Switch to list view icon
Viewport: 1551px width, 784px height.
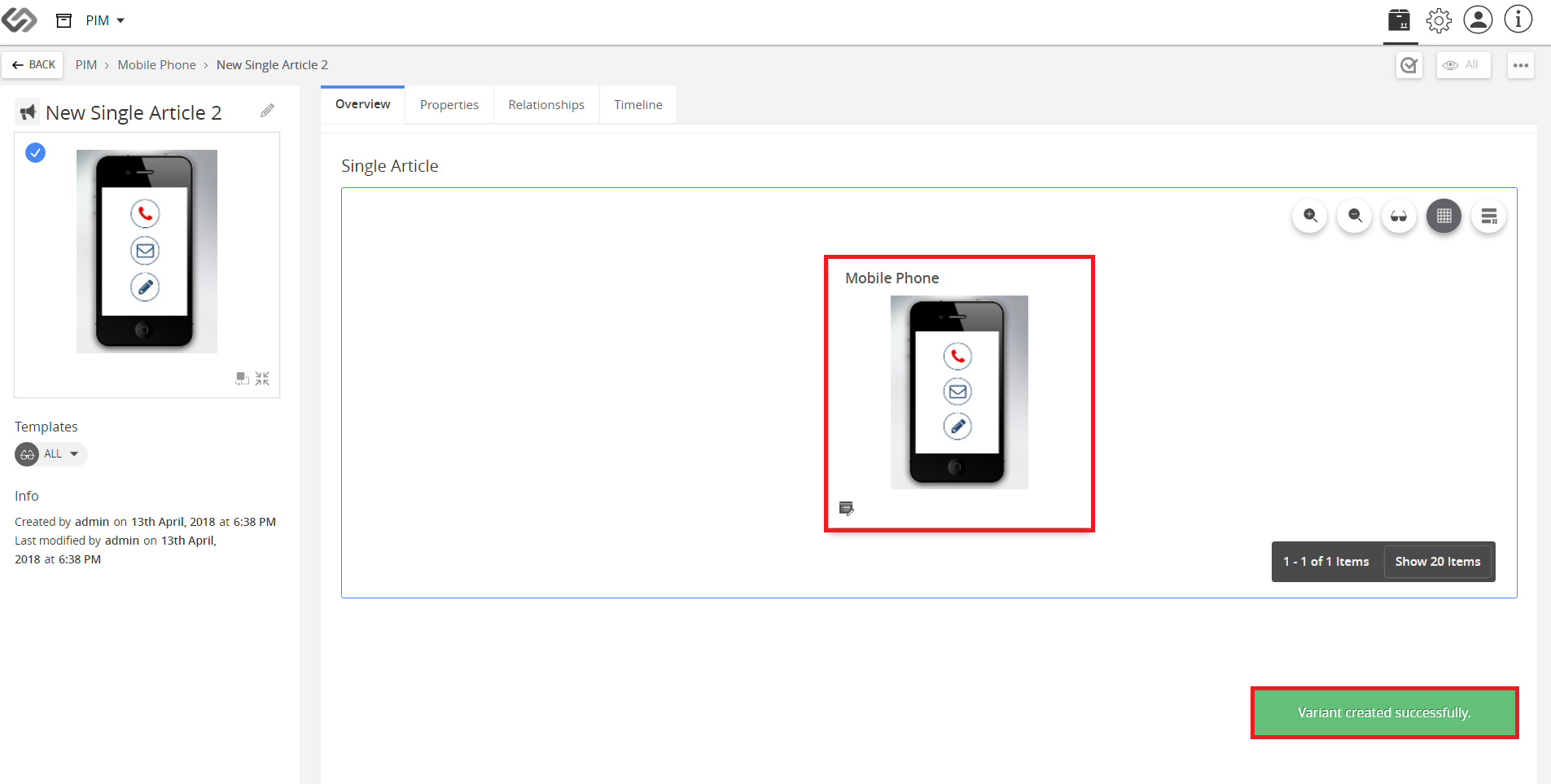(x=1488, y=216)
